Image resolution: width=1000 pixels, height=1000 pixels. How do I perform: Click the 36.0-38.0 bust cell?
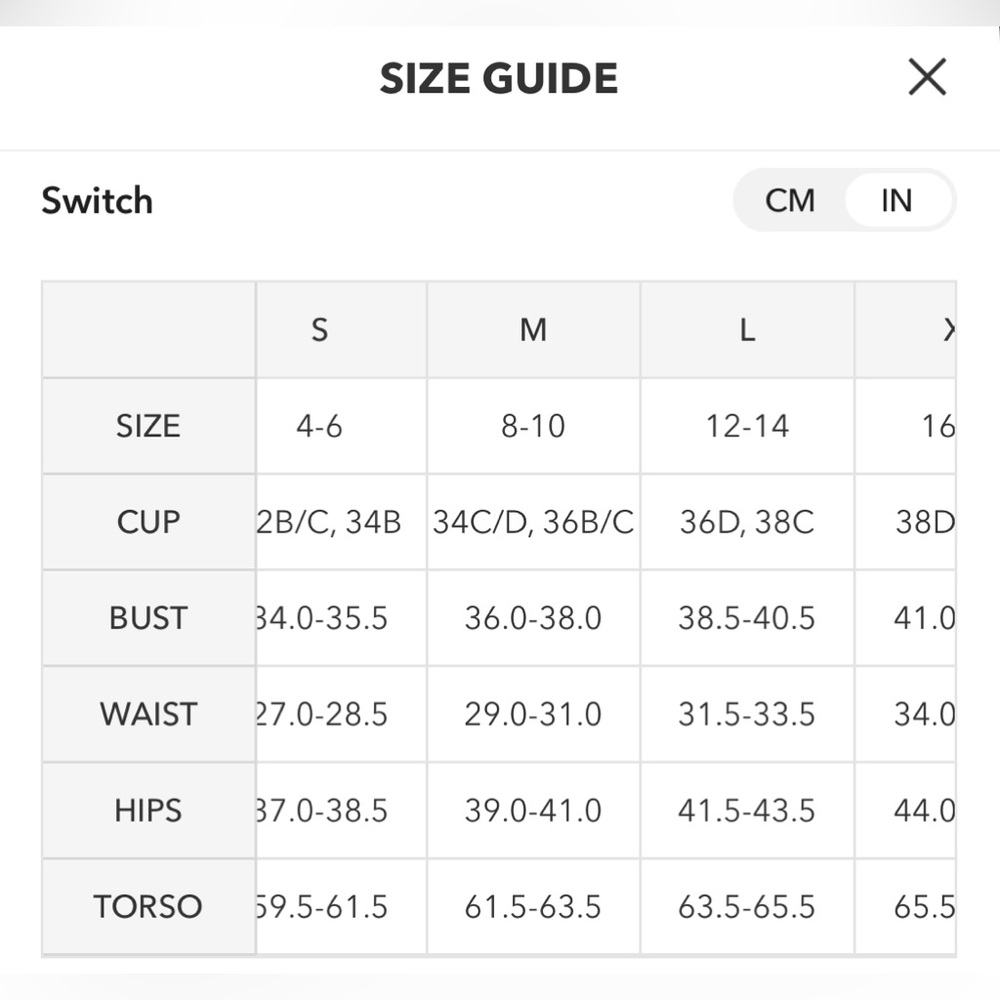(533, 618)
